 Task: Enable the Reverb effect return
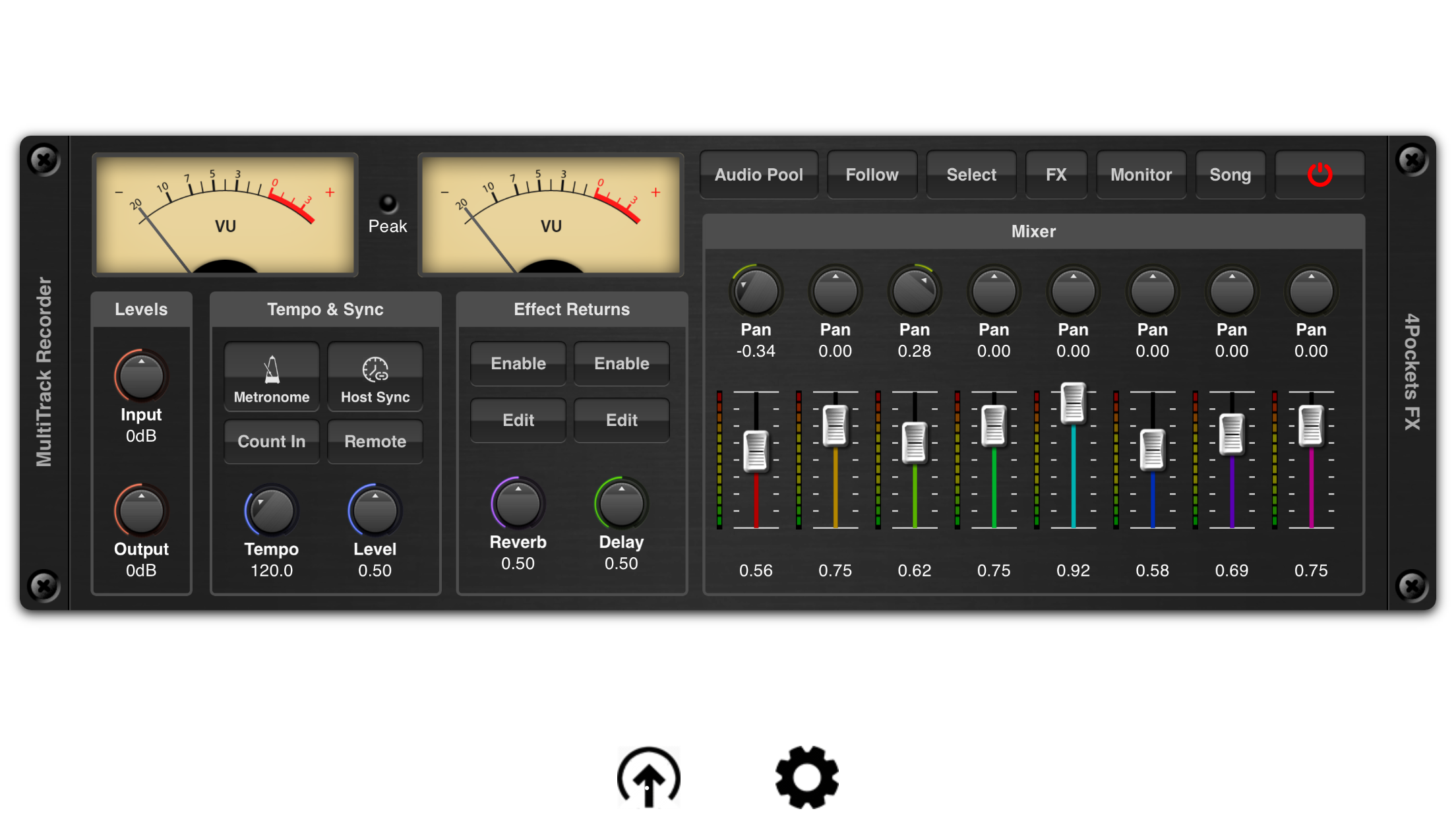click(518, 363)
